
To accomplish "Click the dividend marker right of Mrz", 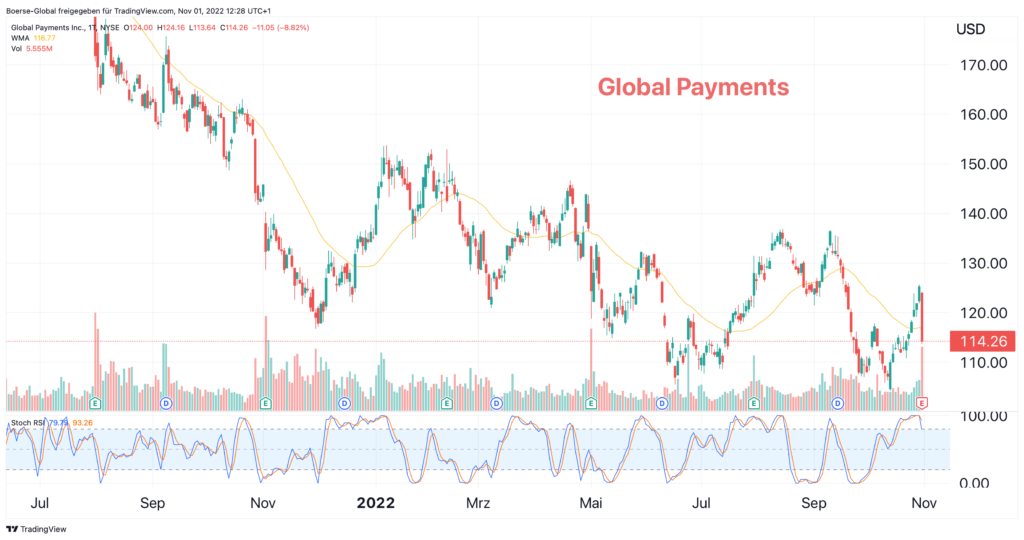I will (x=496, y=404).
